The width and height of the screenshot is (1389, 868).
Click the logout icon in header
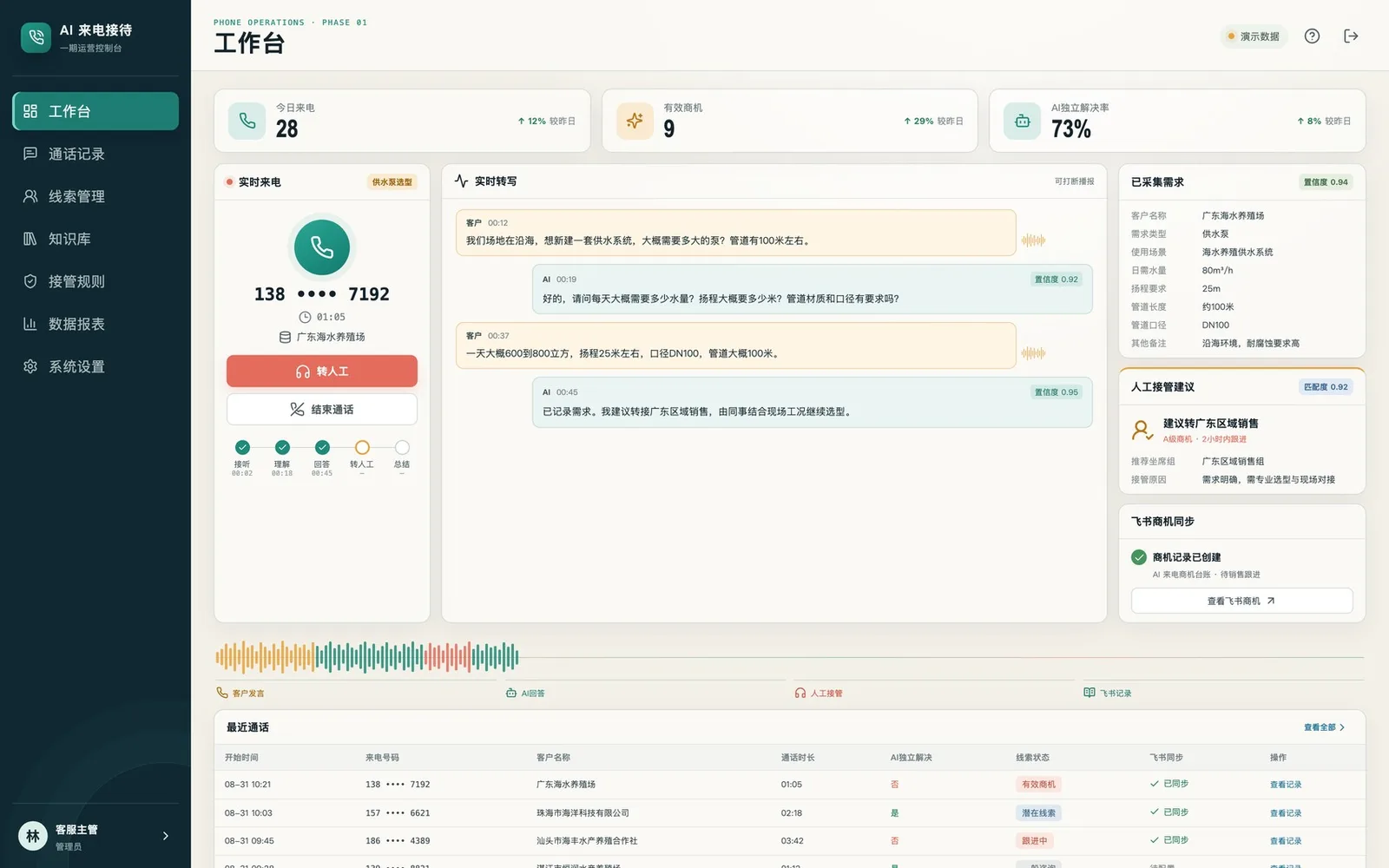pyautogui.click(x=1351, y=36)
